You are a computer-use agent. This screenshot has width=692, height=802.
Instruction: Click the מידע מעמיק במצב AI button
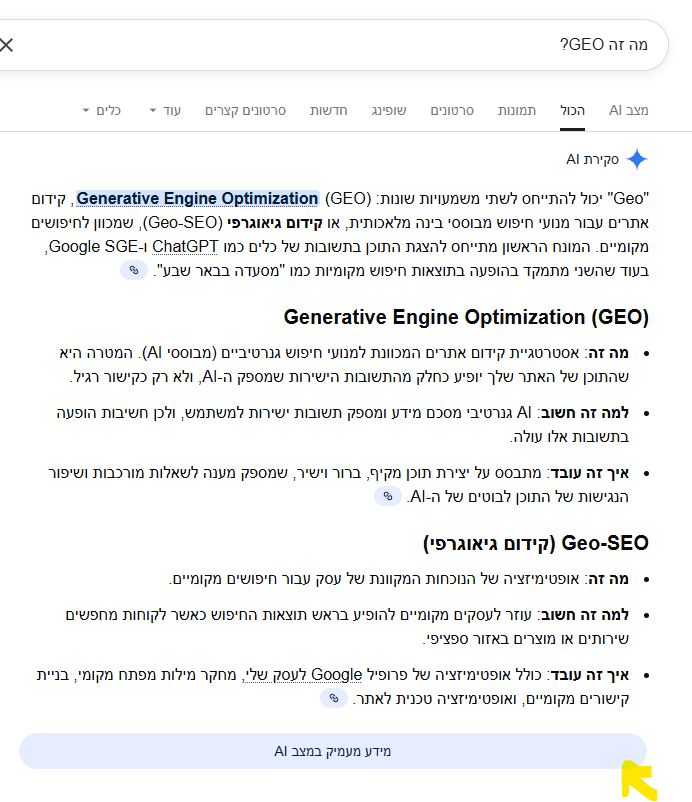point(333,751)
